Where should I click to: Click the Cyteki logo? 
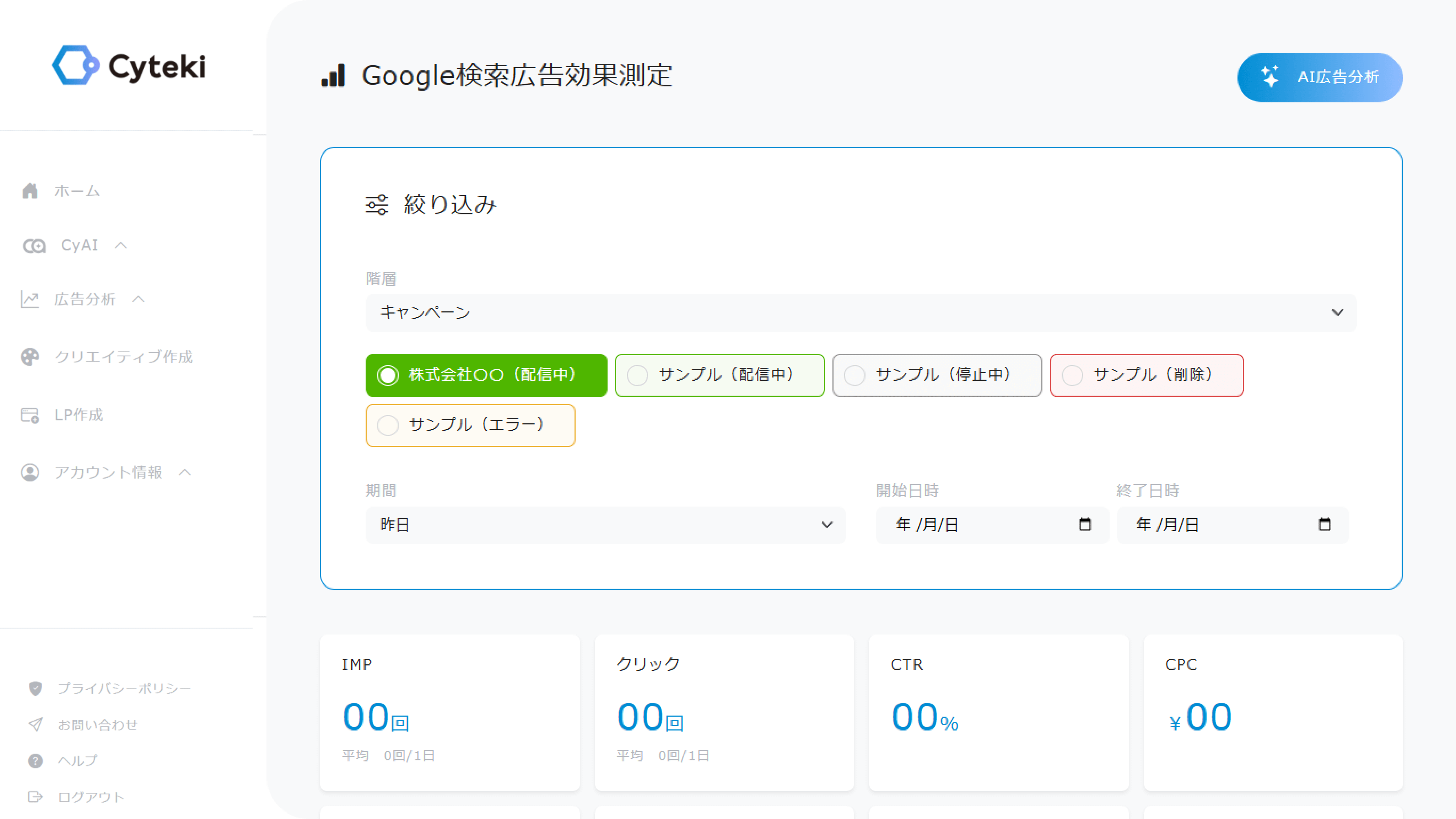(129, 66)
